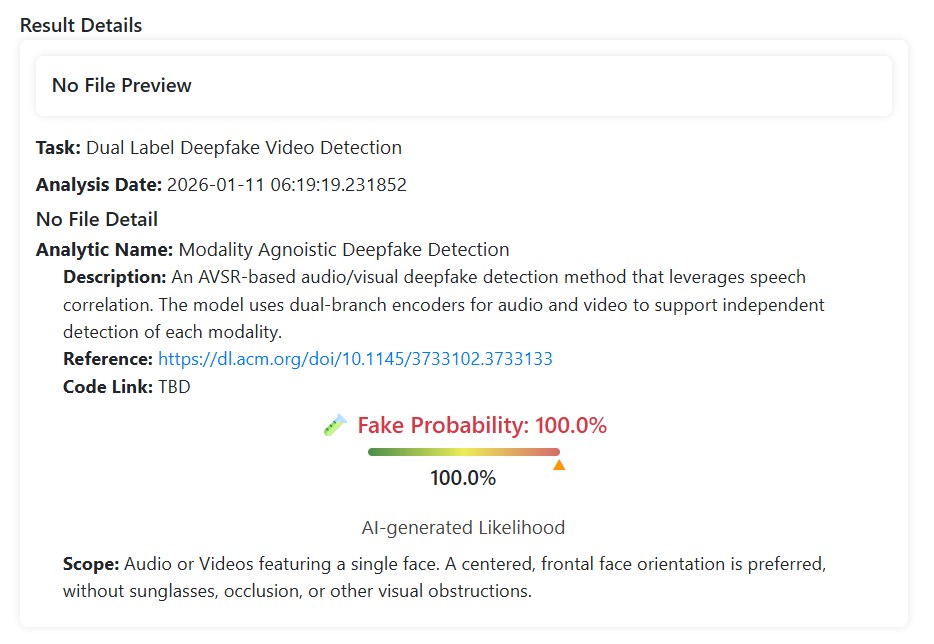Image resolution: width=934 pixels, height=644 pixels.
Task: Click the No File Preview card
Action: (x=463, y=85)
